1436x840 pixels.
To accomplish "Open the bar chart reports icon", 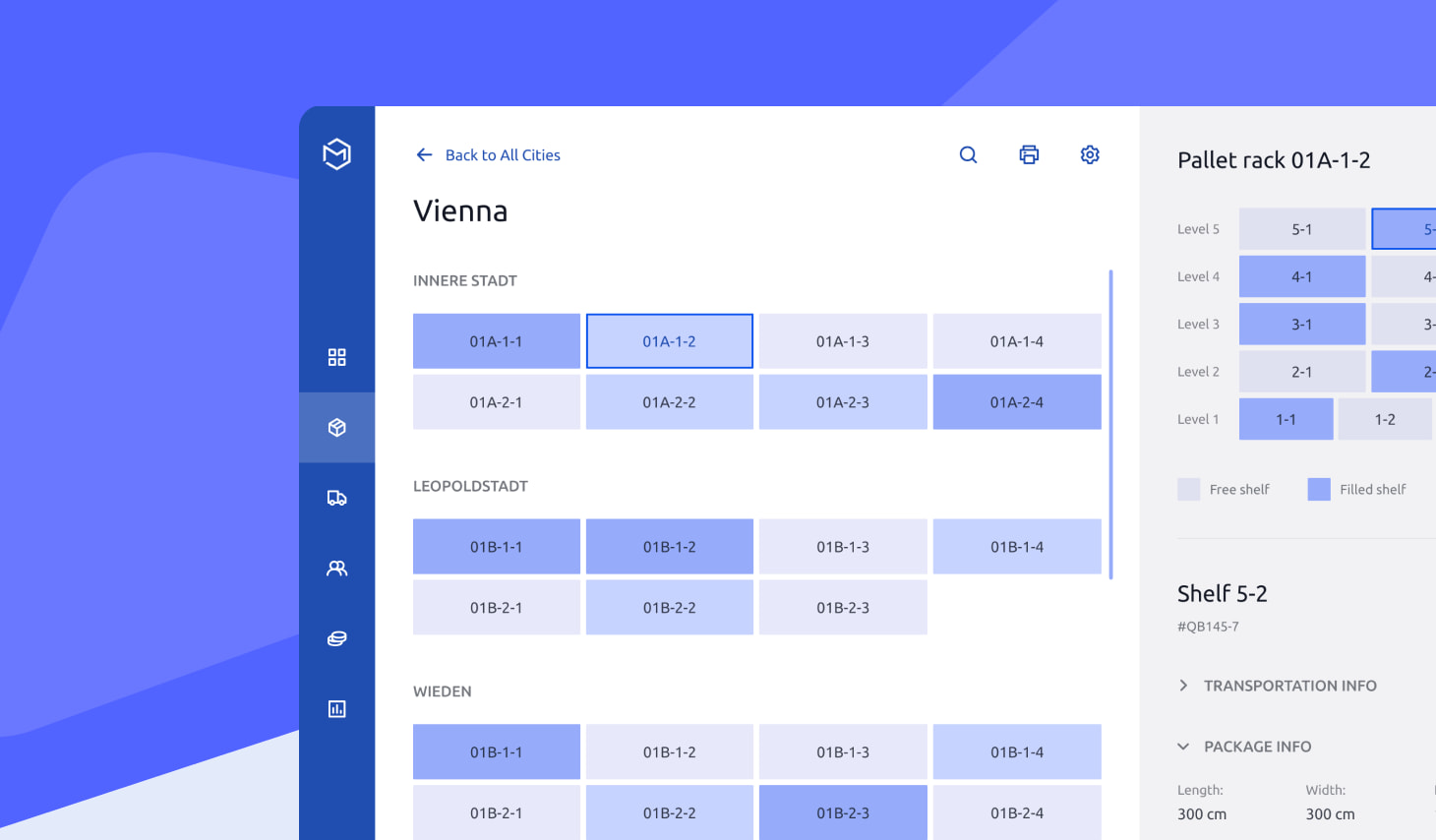I will click(336, 709).
